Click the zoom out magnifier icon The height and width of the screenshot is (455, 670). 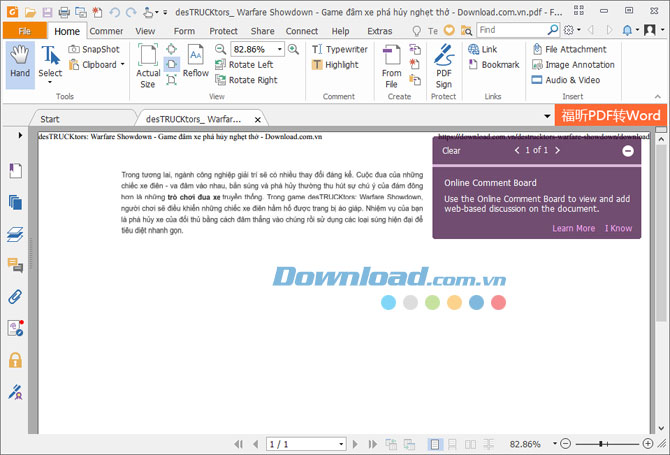pyautogui.click(x=220, y=49)
